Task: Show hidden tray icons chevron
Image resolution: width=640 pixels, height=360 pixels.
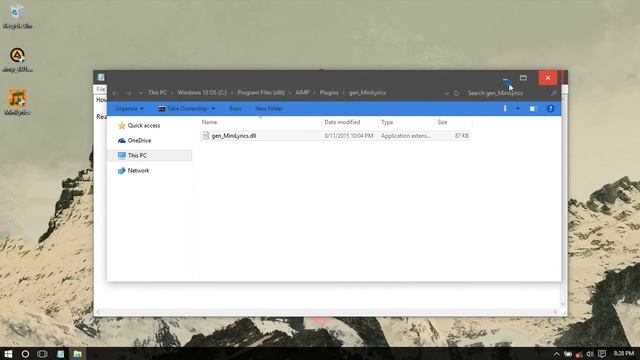Action: 556,354
